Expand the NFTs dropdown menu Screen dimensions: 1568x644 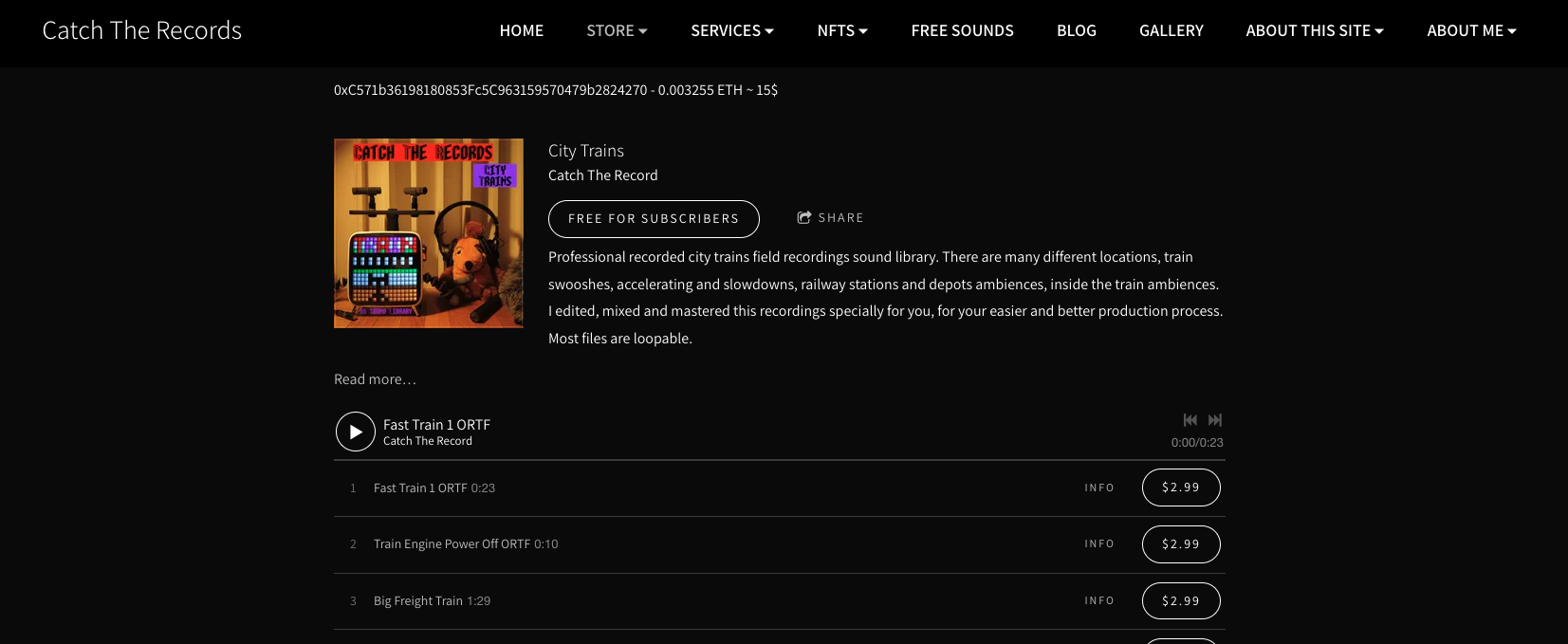point(842,30)
